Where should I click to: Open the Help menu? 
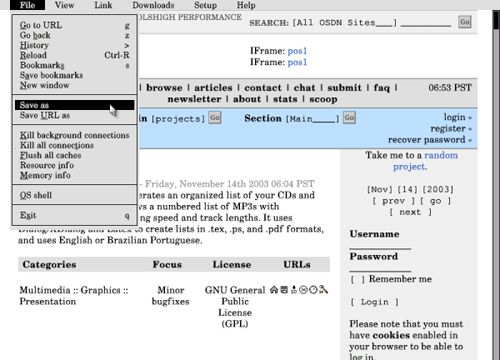(246, 5)
